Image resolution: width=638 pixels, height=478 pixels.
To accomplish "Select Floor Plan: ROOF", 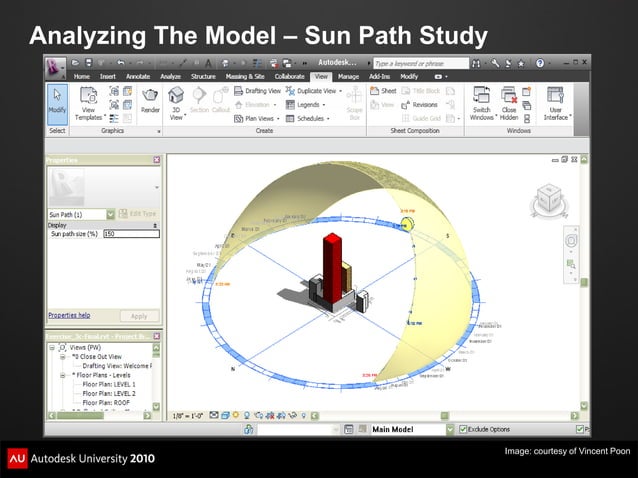I will pyautogui.click(x=106, y=403).
